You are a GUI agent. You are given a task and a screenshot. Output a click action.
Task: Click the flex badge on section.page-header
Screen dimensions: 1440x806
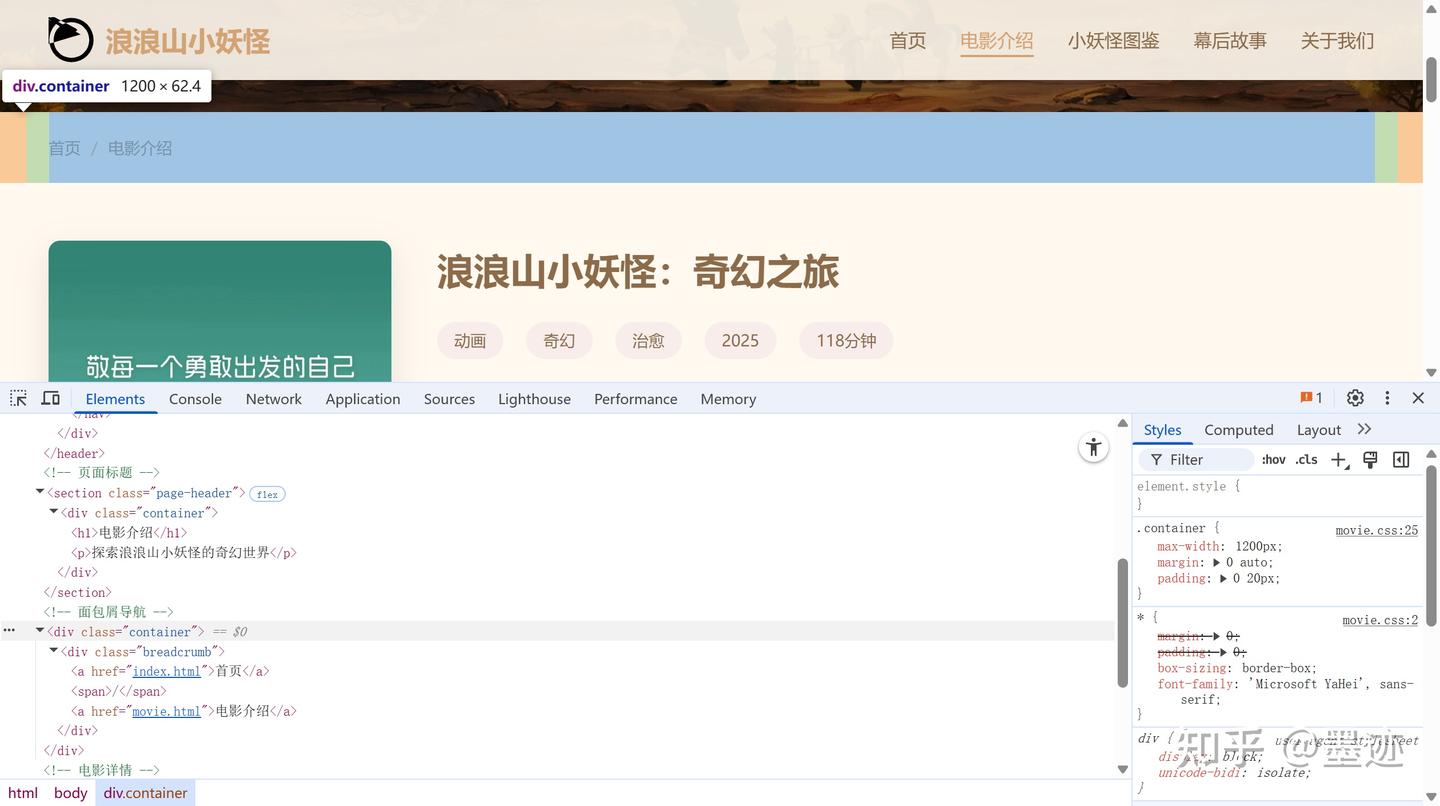tap(267, 494)
